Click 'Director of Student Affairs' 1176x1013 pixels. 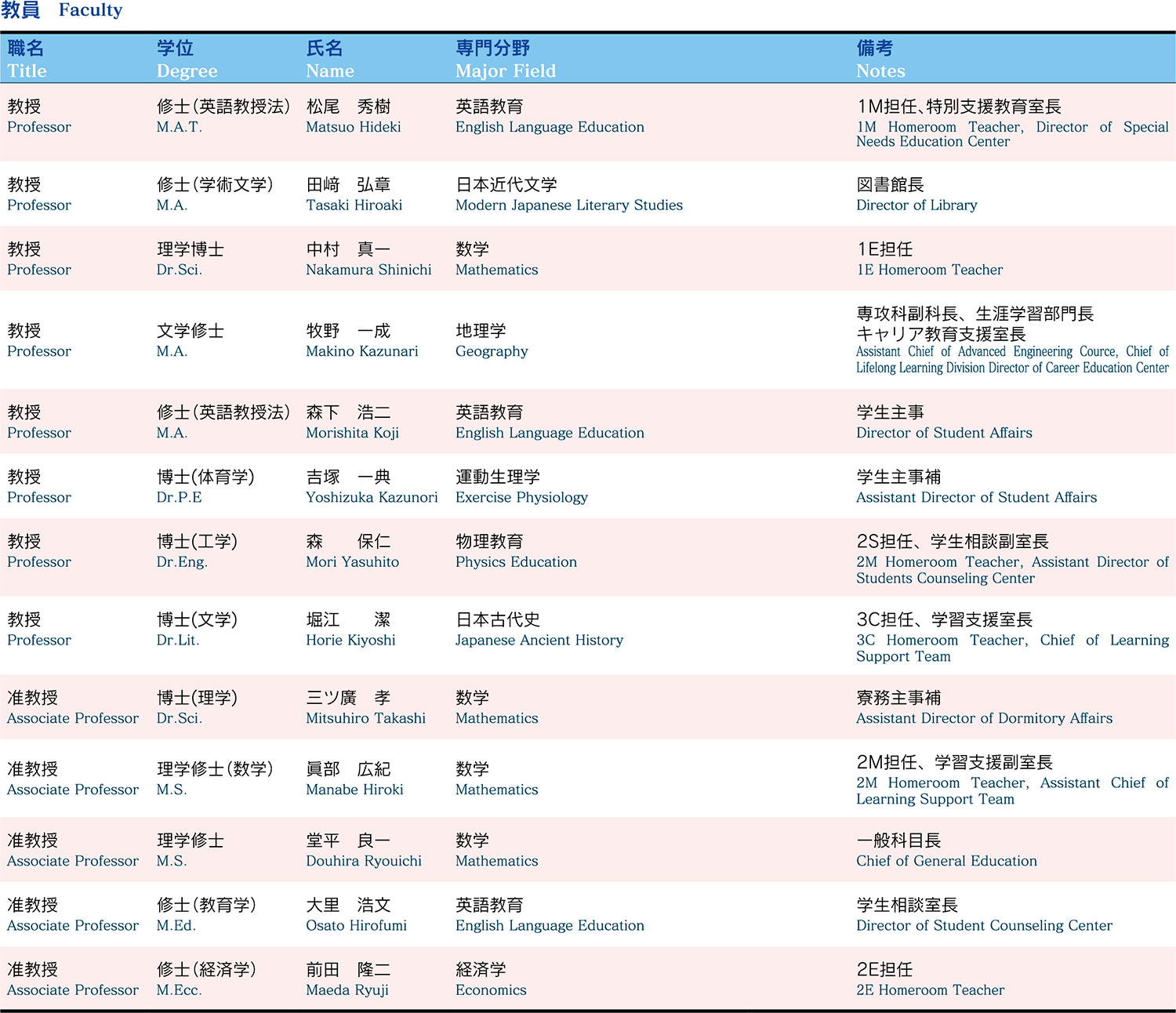tap(944, 433)
